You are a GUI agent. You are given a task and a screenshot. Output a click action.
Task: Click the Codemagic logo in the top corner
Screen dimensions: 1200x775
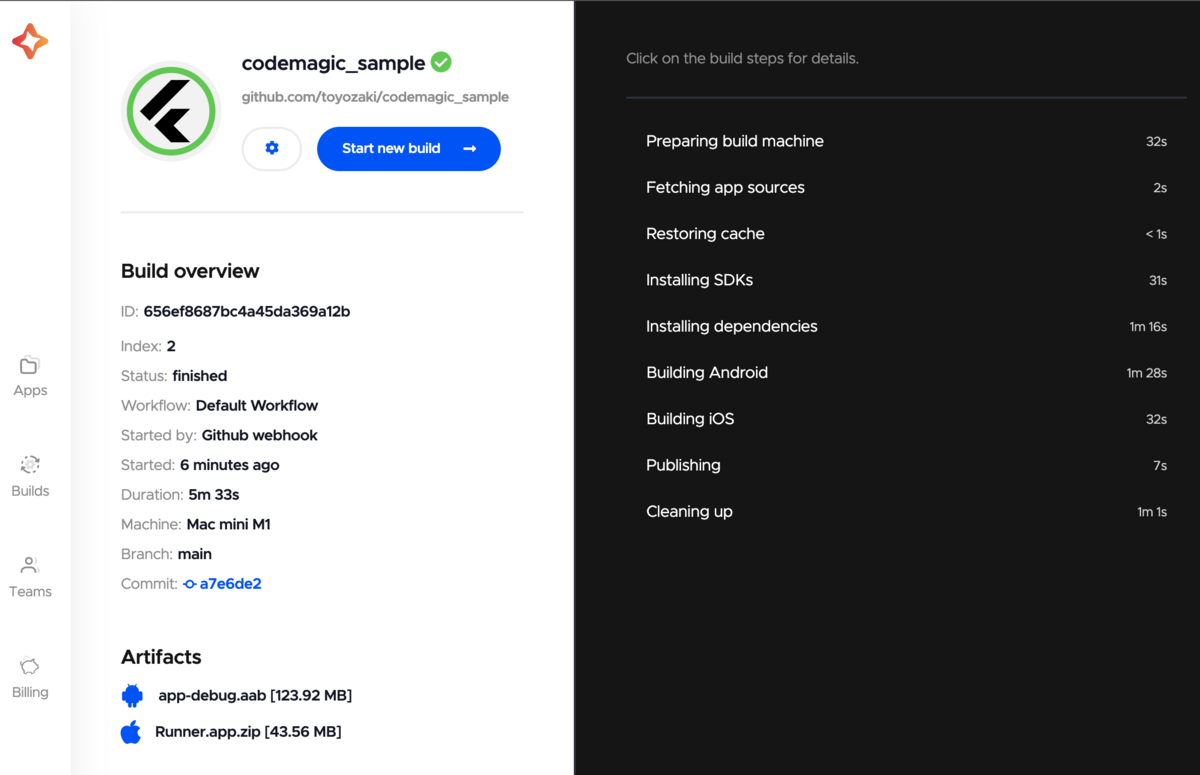(30, 42)
